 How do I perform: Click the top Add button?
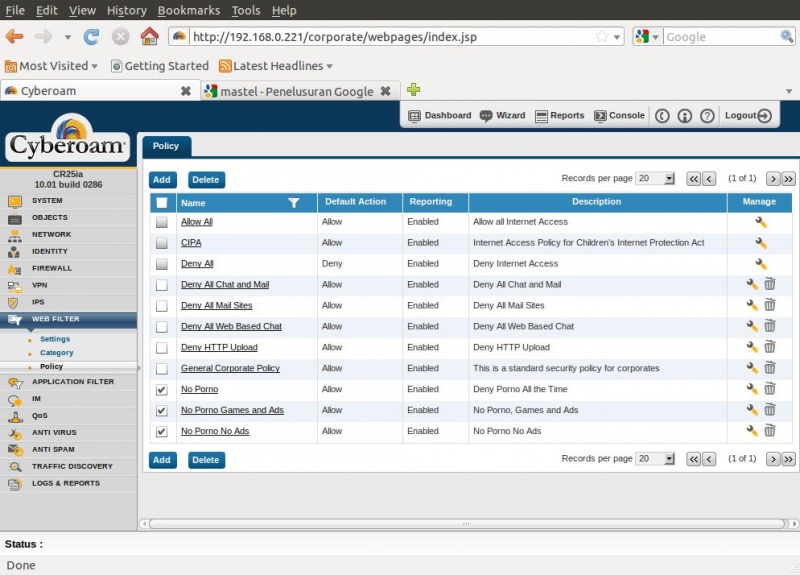click(x=162, y=180)
